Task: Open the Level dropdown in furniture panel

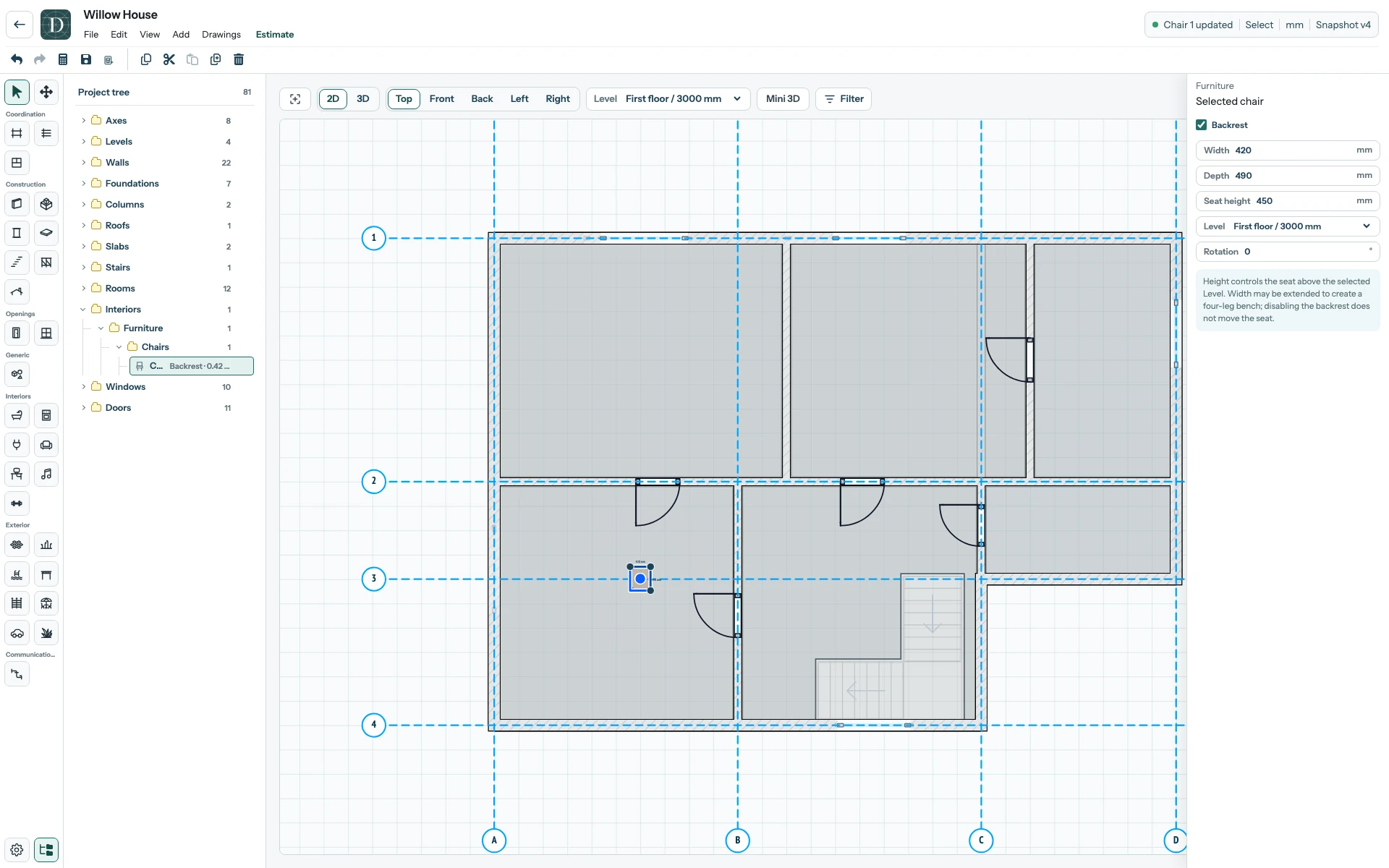Action: [x=1288, y=226]
